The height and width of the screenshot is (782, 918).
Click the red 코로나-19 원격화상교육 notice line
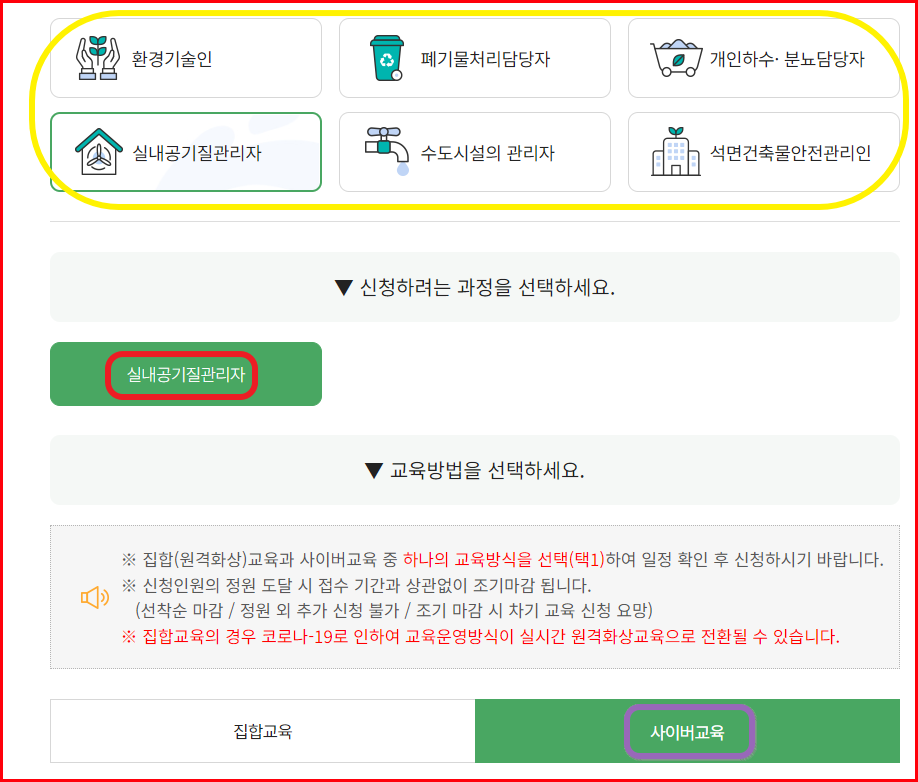(480, 636)
